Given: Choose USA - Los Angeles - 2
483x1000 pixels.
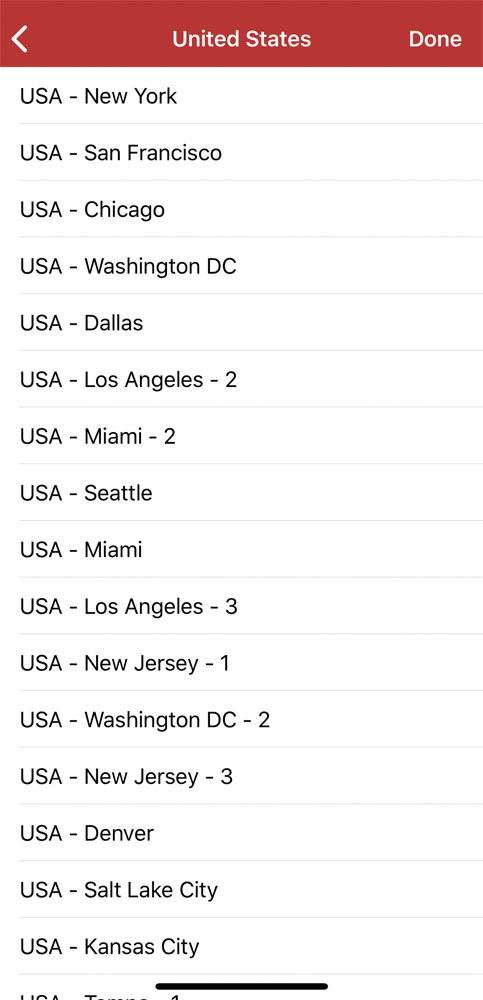Looking at the screenshot, I should [x=241, y=379].
